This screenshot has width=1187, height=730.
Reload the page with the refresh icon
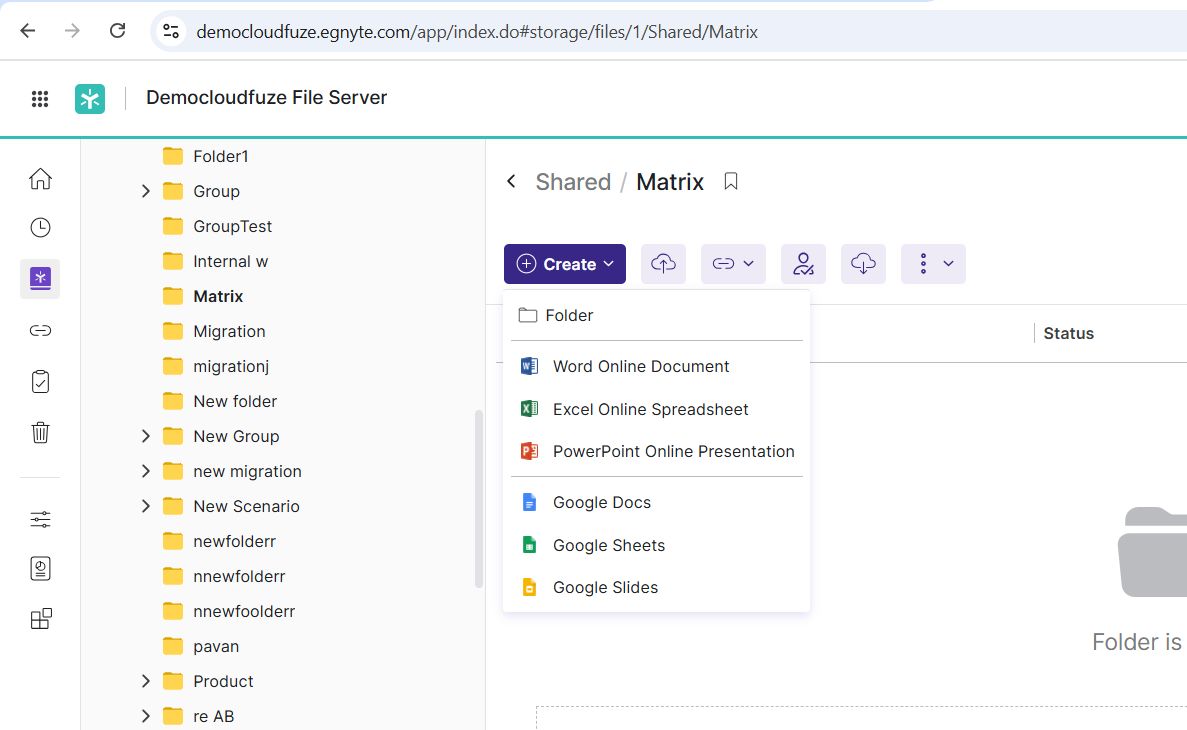(117, 31)
